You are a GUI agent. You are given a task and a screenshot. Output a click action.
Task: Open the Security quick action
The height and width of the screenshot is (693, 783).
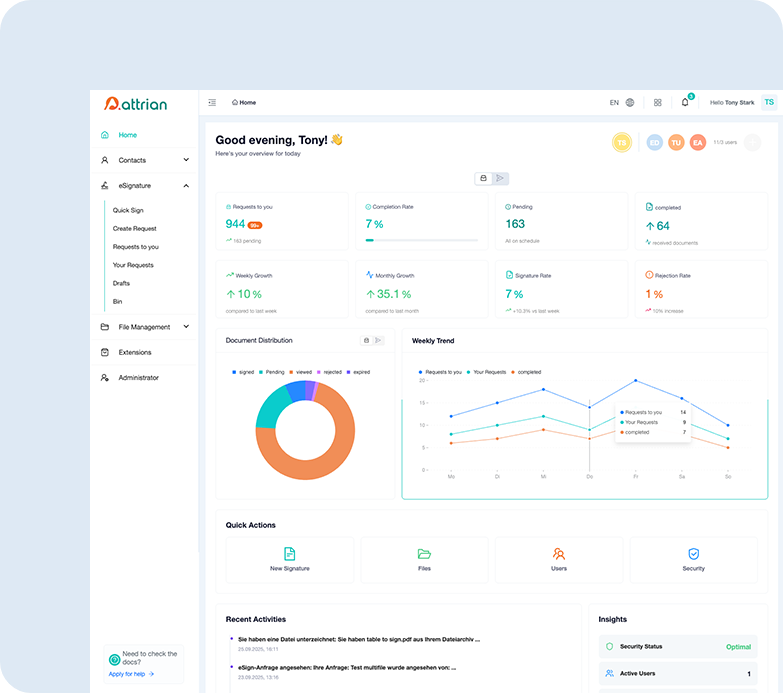693,559
